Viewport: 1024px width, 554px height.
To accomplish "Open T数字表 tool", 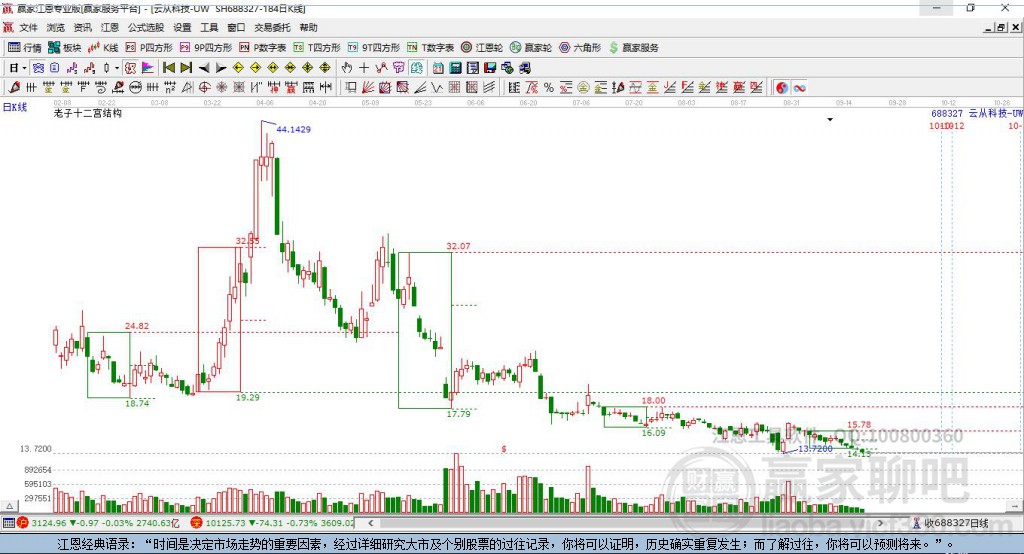I will [430, 48].
